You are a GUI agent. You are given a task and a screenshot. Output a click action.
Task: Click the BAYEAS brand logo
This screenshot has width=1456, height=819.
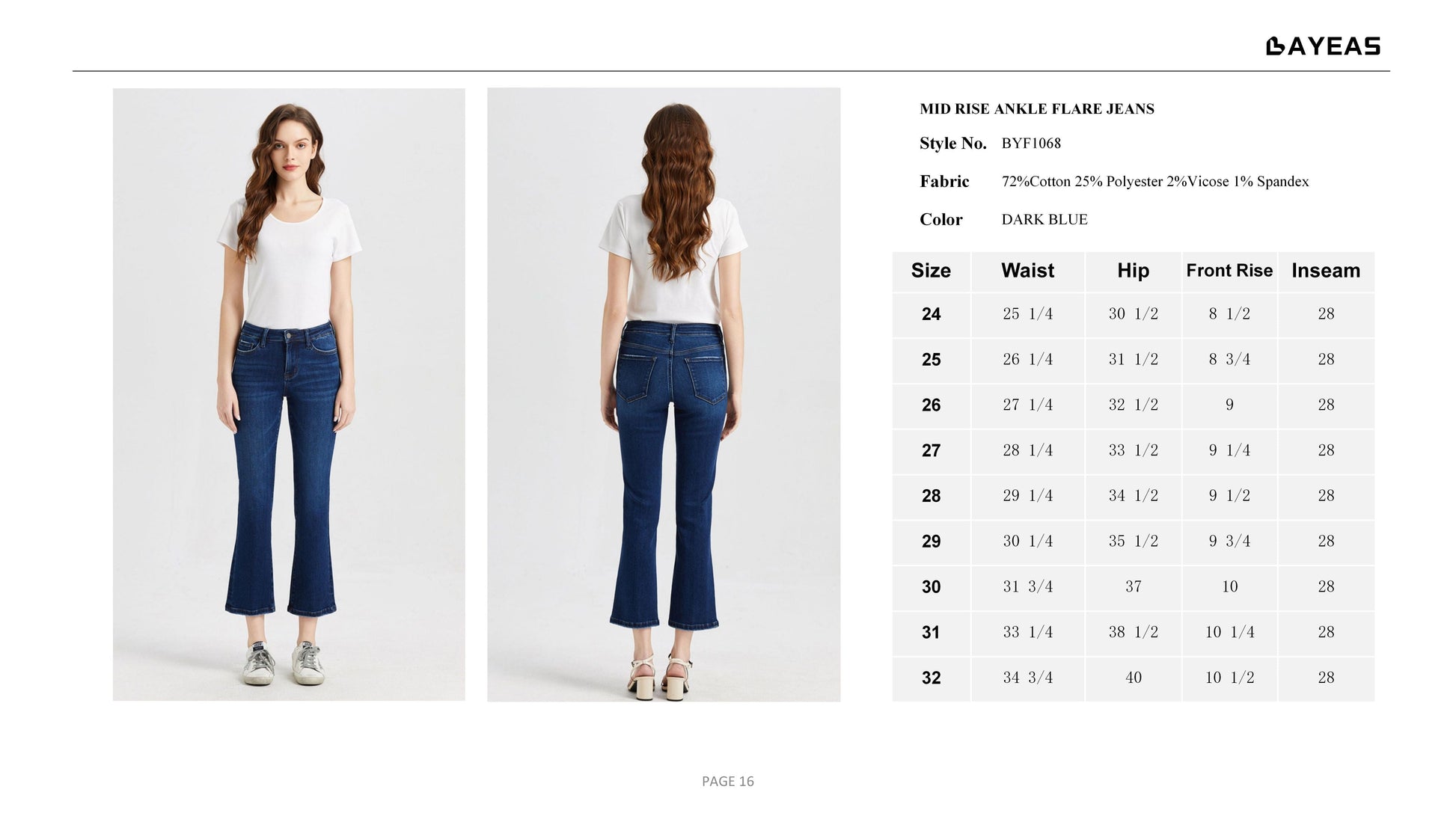tap(1323, 46)
